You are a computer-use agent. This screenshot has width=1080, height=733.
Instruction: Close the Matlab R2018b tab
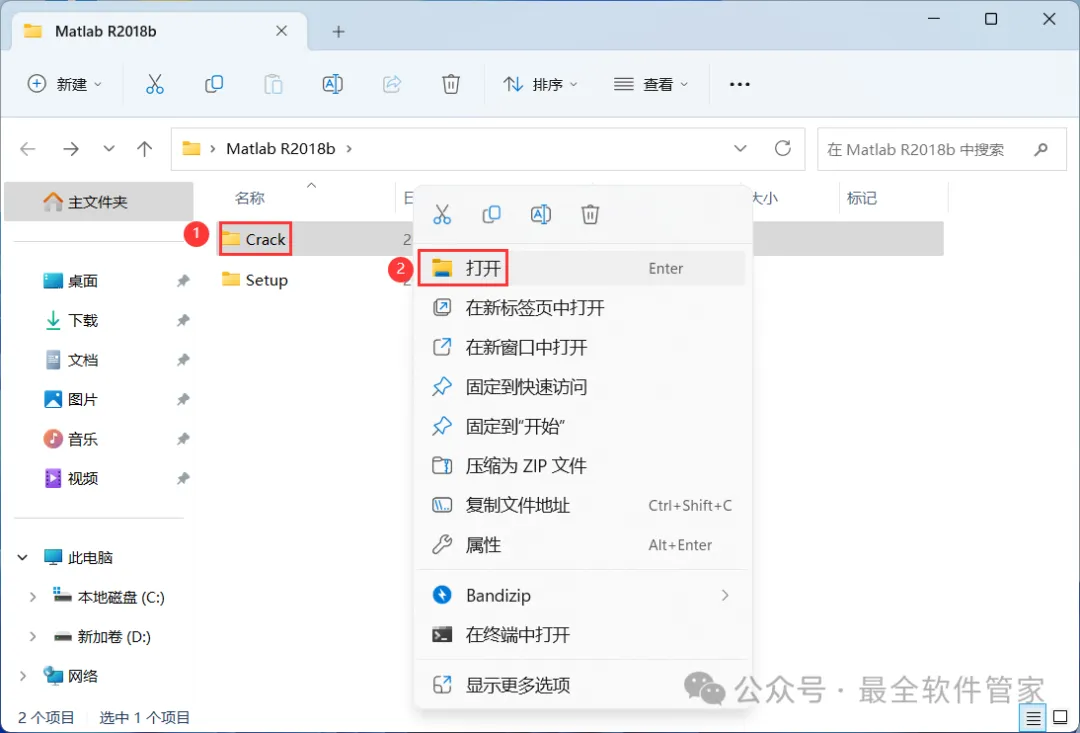(281, 31)
